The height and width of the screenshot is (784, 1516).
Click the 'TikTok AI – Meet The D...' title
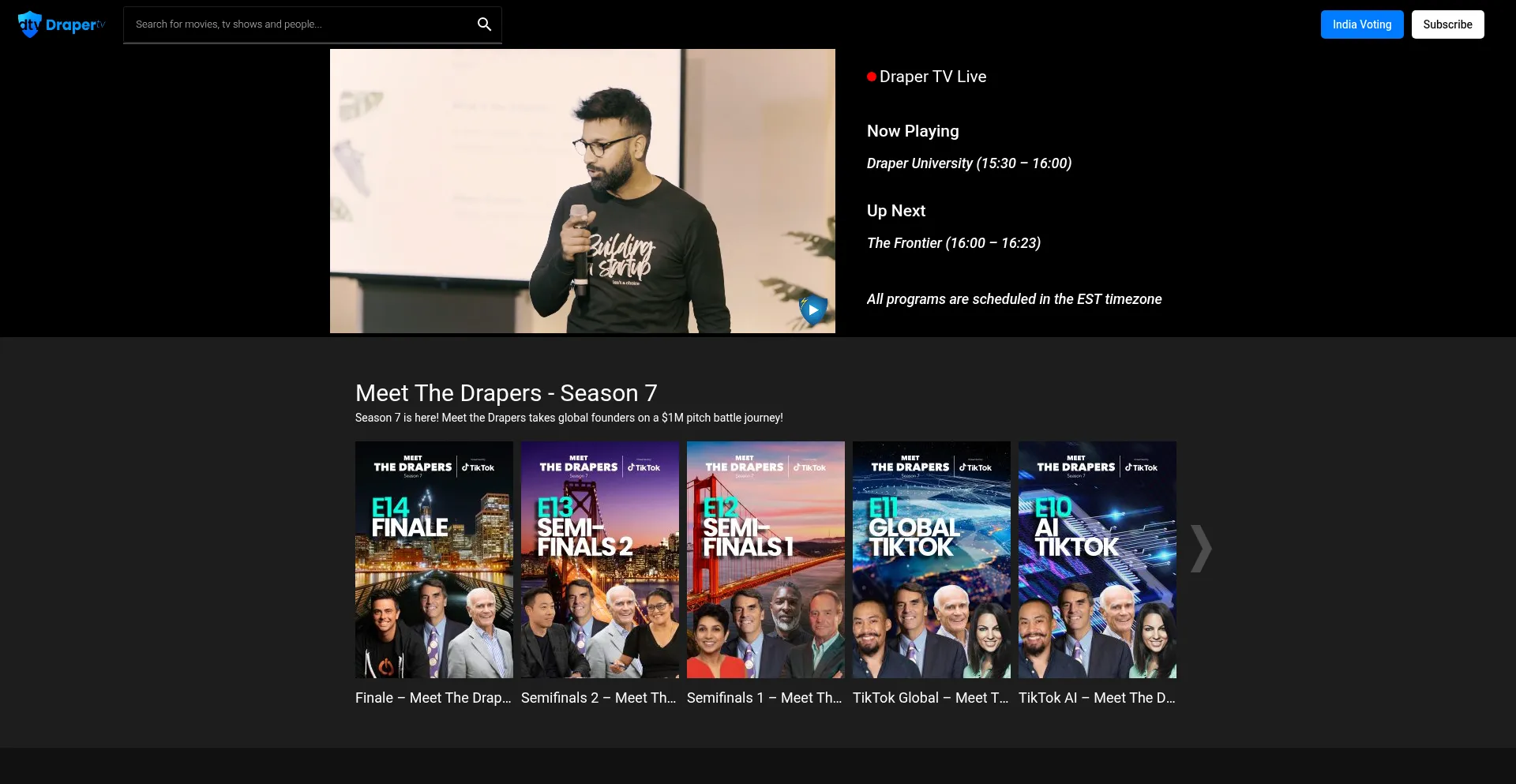(1096, 698)
